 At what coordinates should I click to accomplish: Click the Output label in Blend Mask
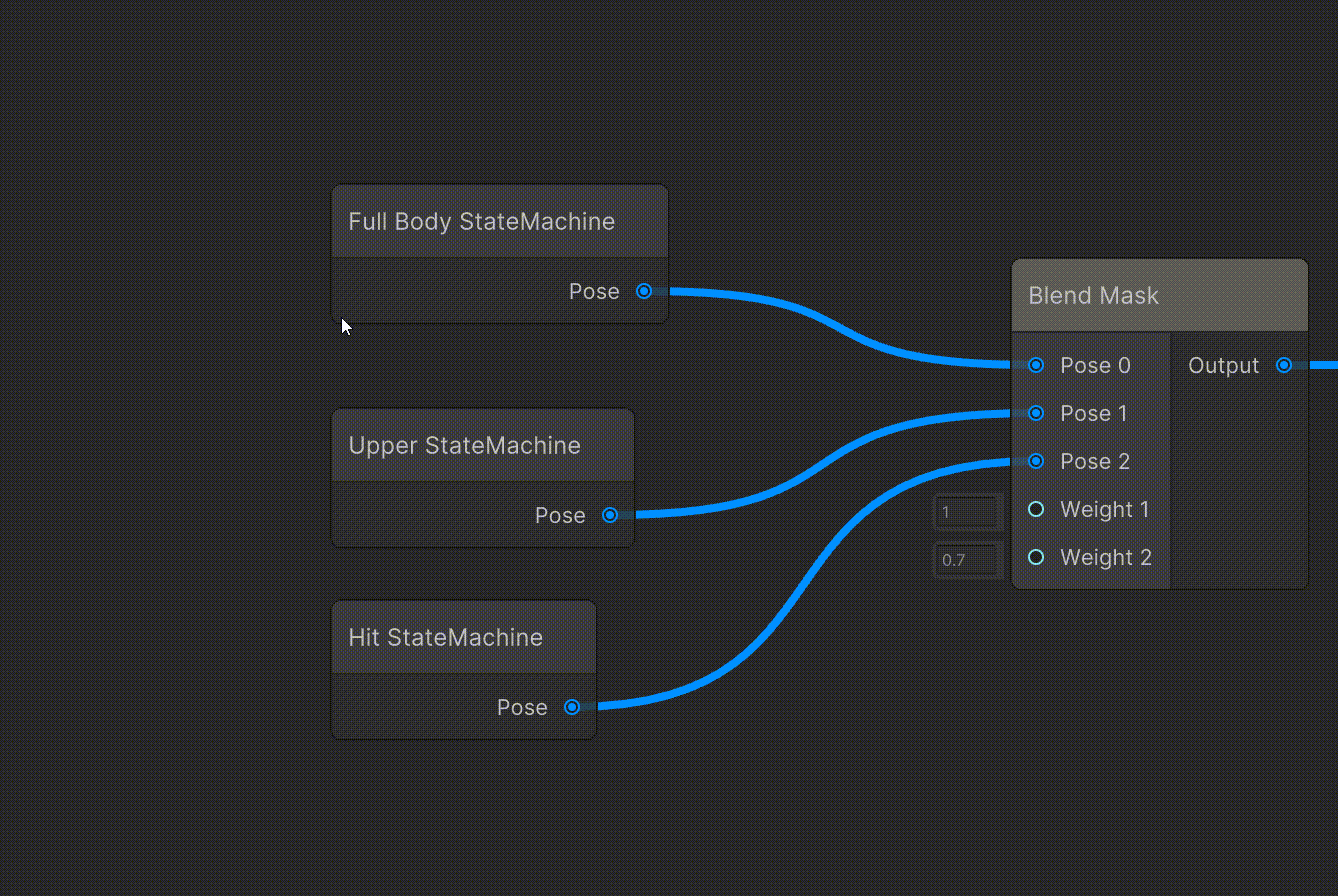click(x=1223, y=366)
